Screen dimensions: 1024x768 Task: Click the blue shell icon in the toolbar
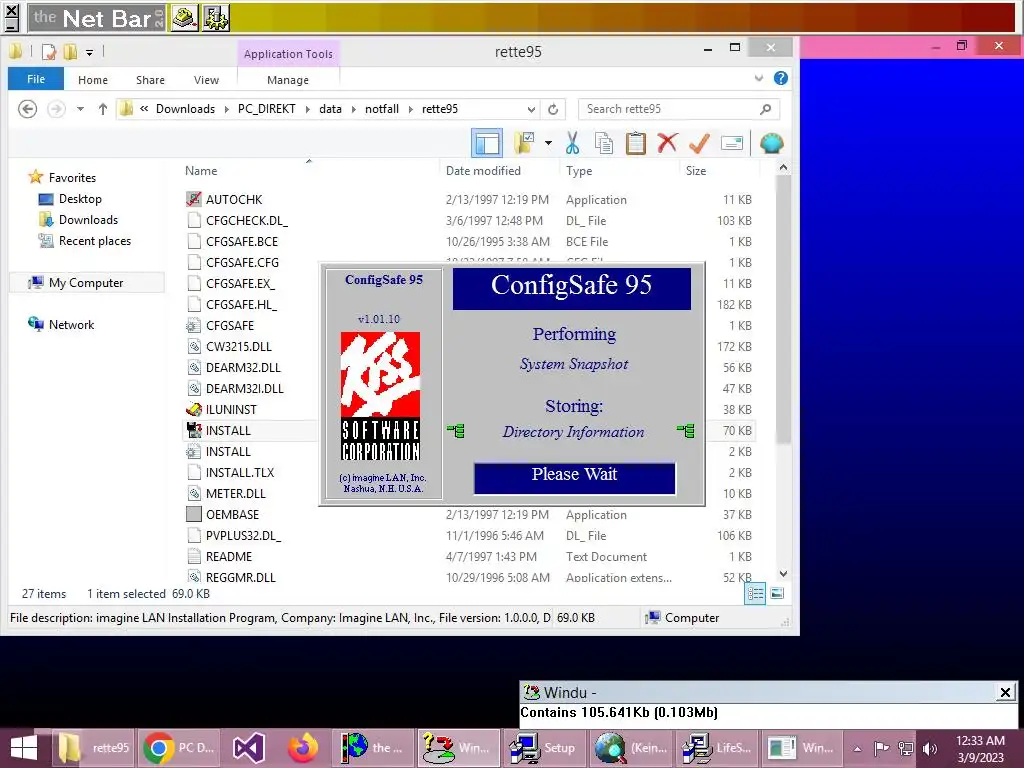click(771, 143)
